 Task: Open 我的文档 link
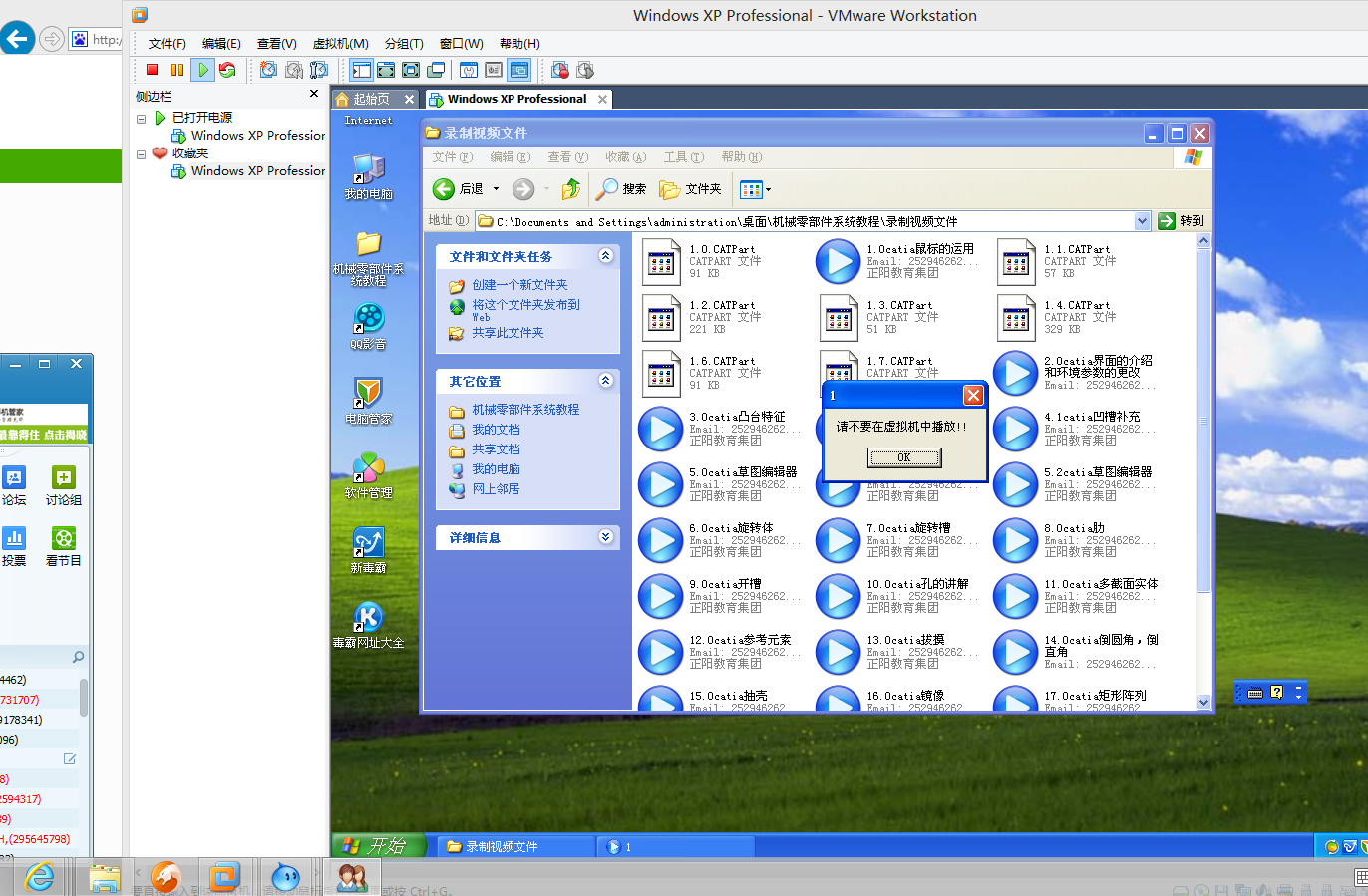click(496, 430)
